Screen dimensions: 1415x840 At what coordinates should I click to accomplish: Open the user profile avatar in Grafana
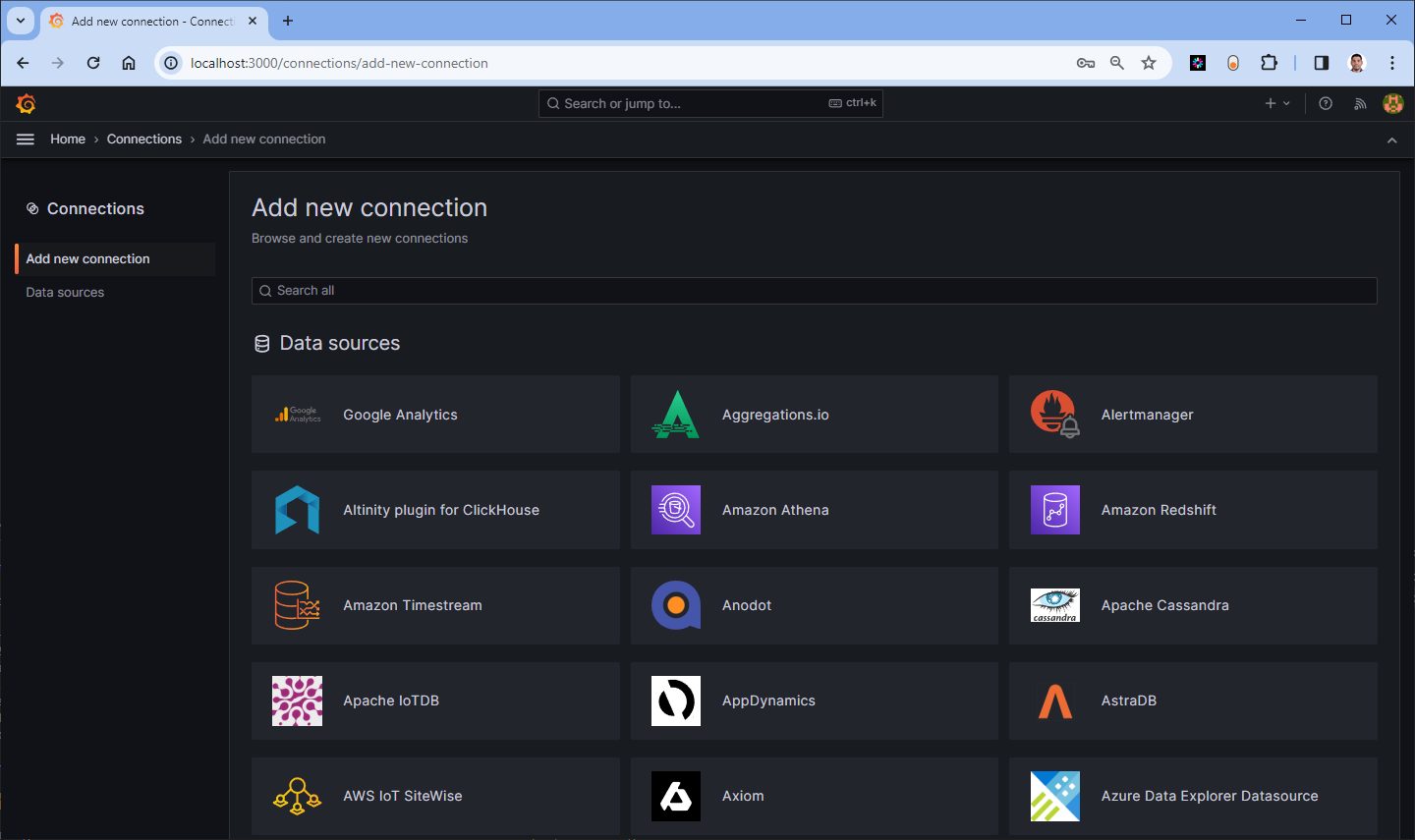point(1393,103)
